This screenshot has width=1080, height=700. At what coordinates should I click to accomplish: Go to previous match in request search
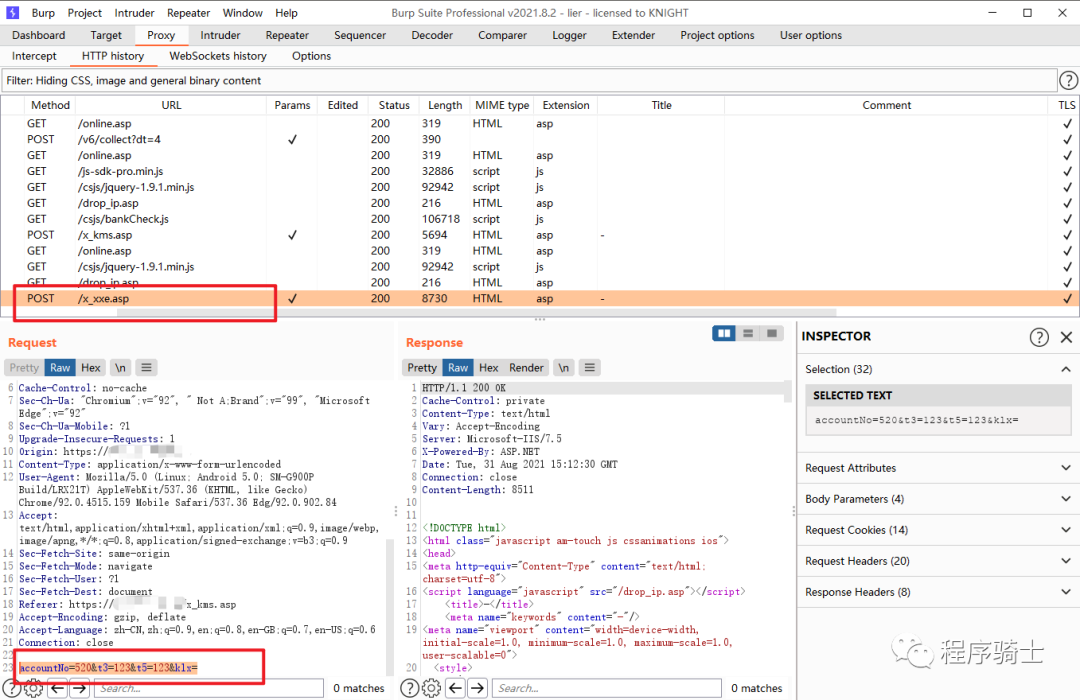coord(57,688)
